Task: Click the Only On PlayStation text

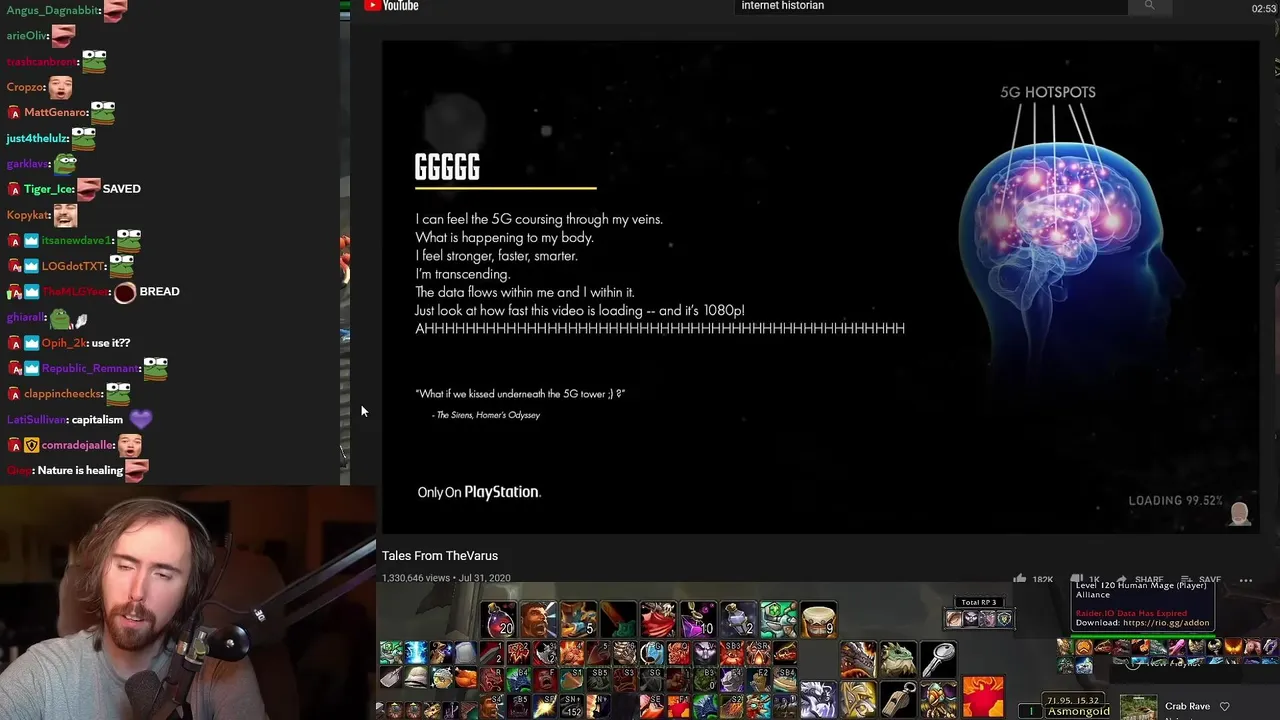Action: point(478,492)
